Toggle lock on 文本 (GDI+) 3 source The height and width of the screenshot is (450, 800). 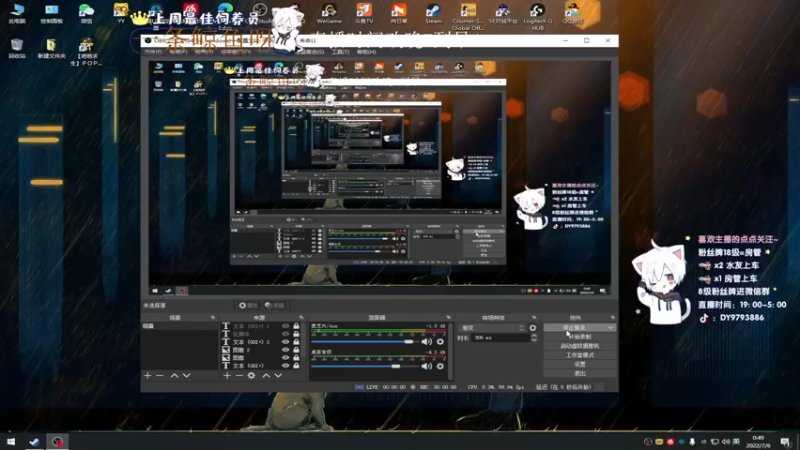(x=296, y=342)
